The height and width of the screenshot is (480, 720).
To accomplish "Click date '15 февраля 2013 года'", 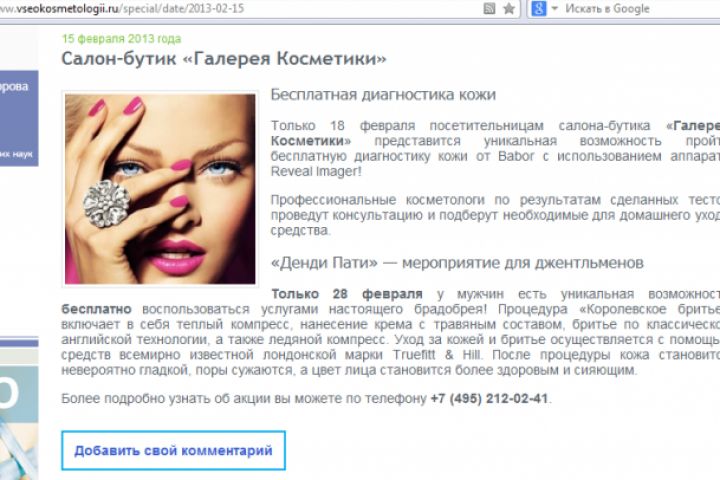I will pos(121,39).
